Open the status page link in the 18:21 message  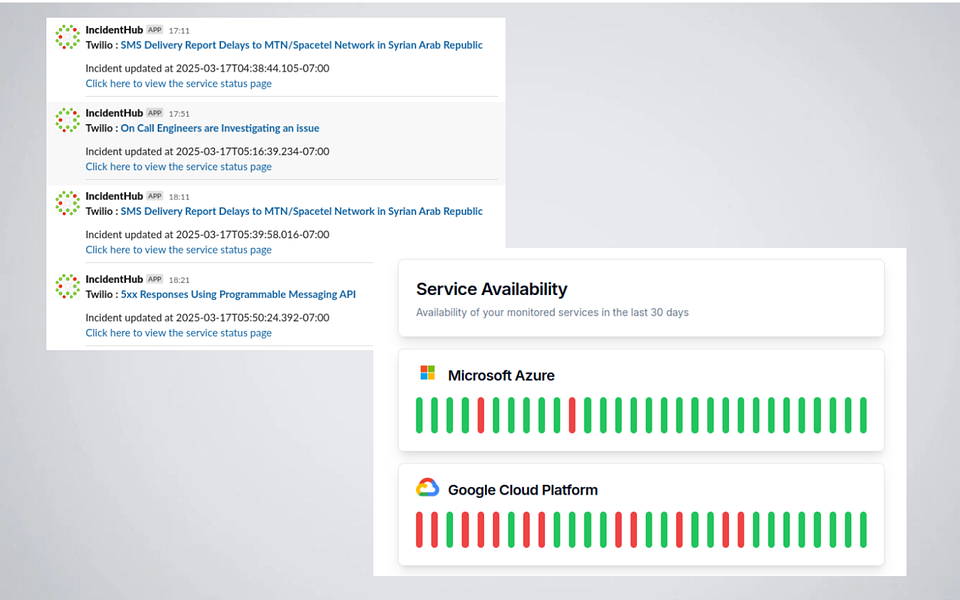click(178, 333)
